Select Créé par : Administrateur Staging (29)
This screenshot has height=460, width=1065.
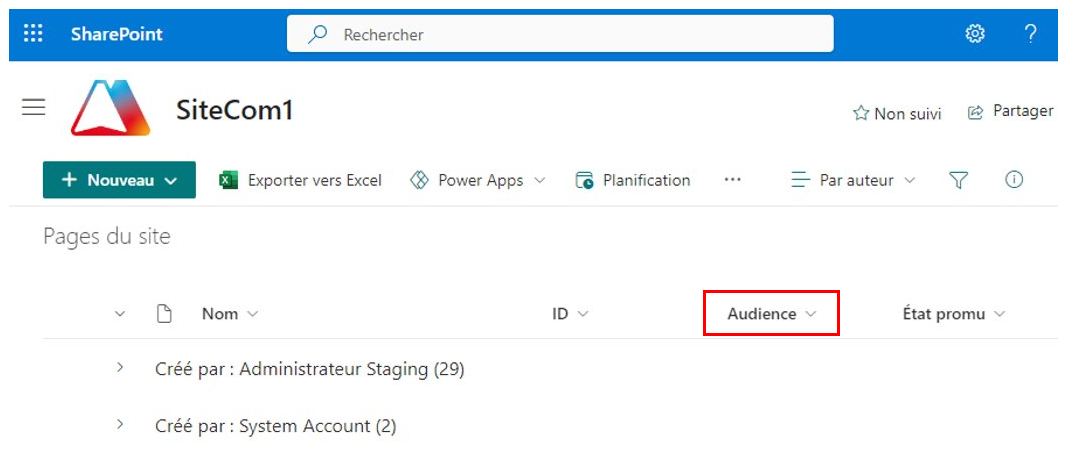point(310,369)
